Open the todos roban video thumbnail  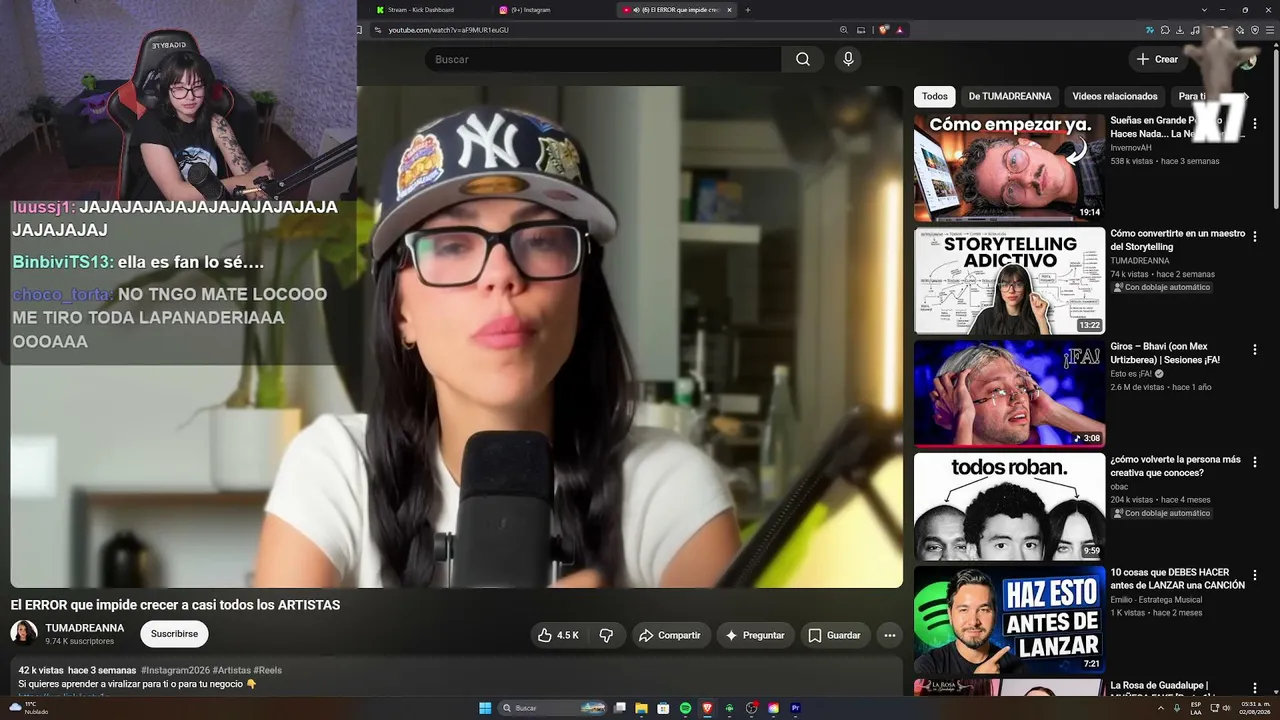click(1009, 506)
